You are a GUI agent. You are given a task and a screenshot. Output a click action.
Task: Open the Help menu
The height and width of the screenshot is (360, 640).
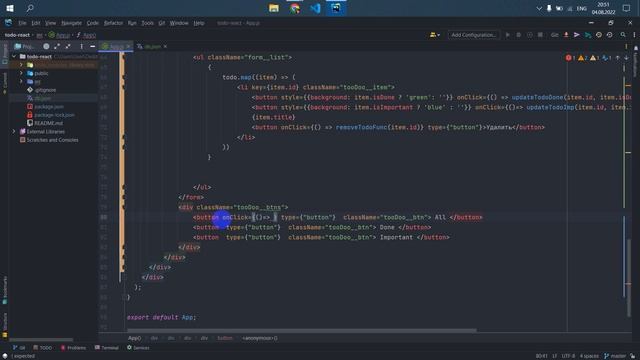coord(199,23)
